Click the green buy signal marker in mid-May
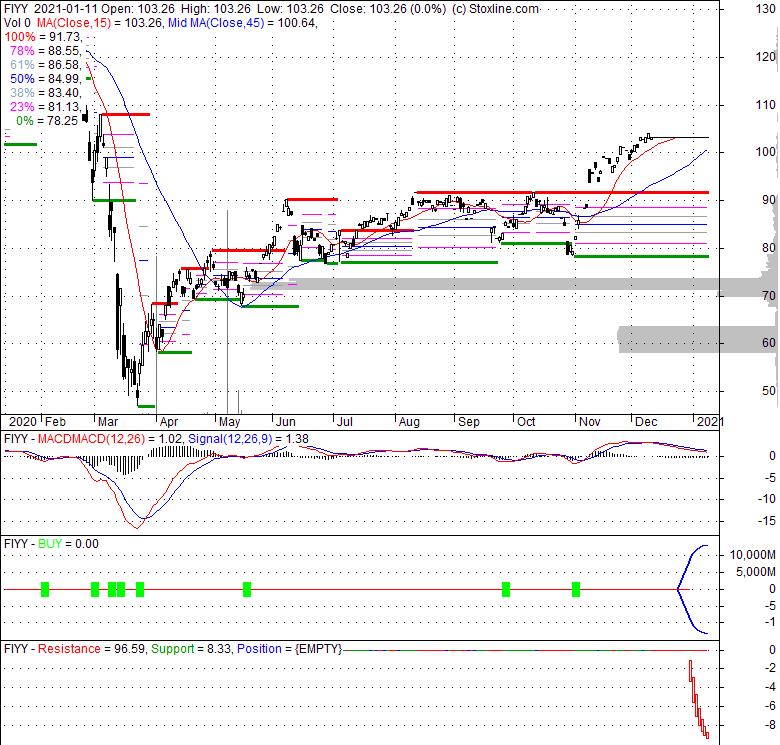The width and height of the screenshot is (780, 745). (x=247, y=589)
